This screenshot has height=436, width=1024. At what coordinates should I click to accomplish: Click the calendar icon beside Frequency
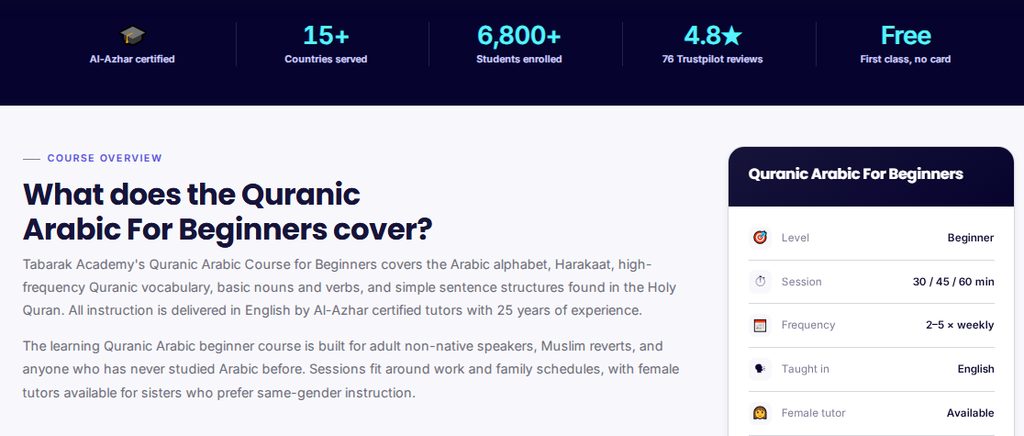(760, 325)
